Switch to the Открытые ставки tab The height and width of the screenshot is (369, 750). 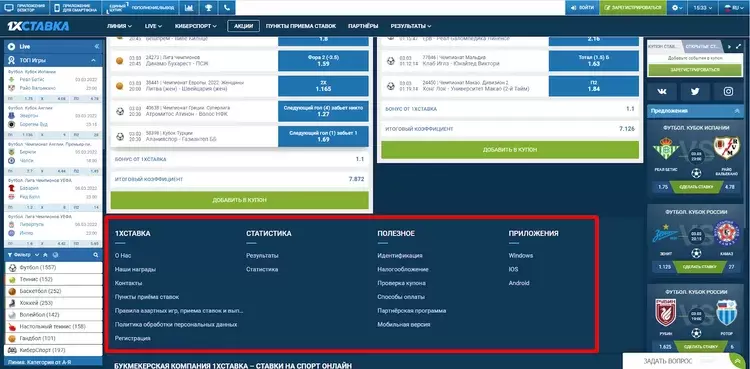tap(702, 46)
